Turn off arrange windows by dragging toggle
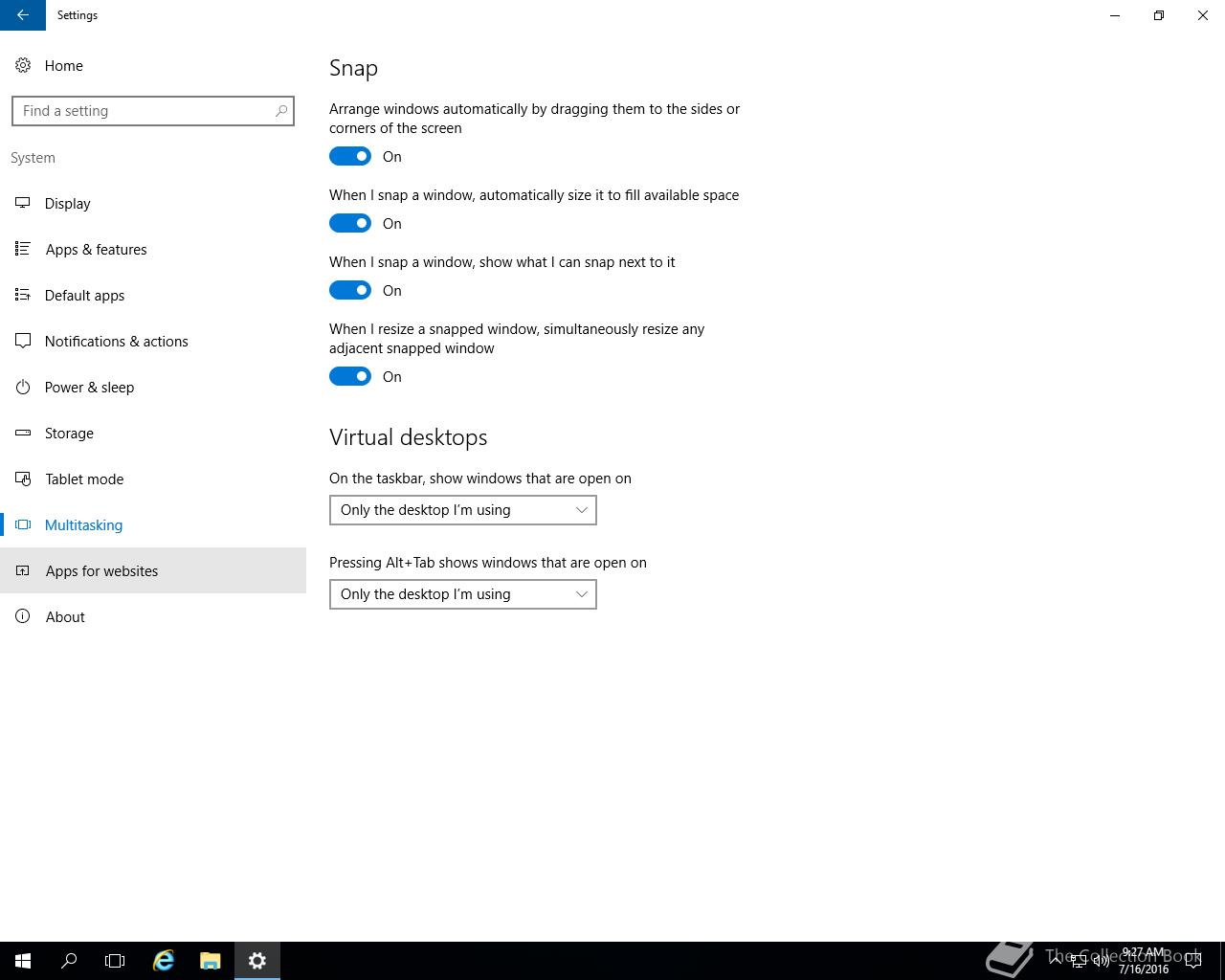The image size is (1225, 980). [350, 156]
